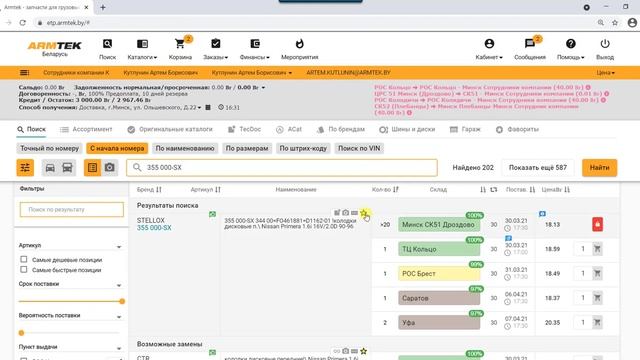
Task: Collapse the Артикул filter section
Action: click(x=119, y=247)
